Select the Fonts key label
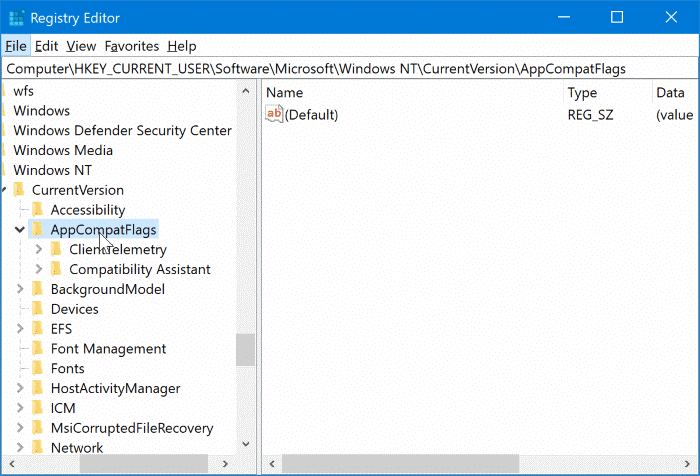The image size is (700, 476). [x=67, y=368]
